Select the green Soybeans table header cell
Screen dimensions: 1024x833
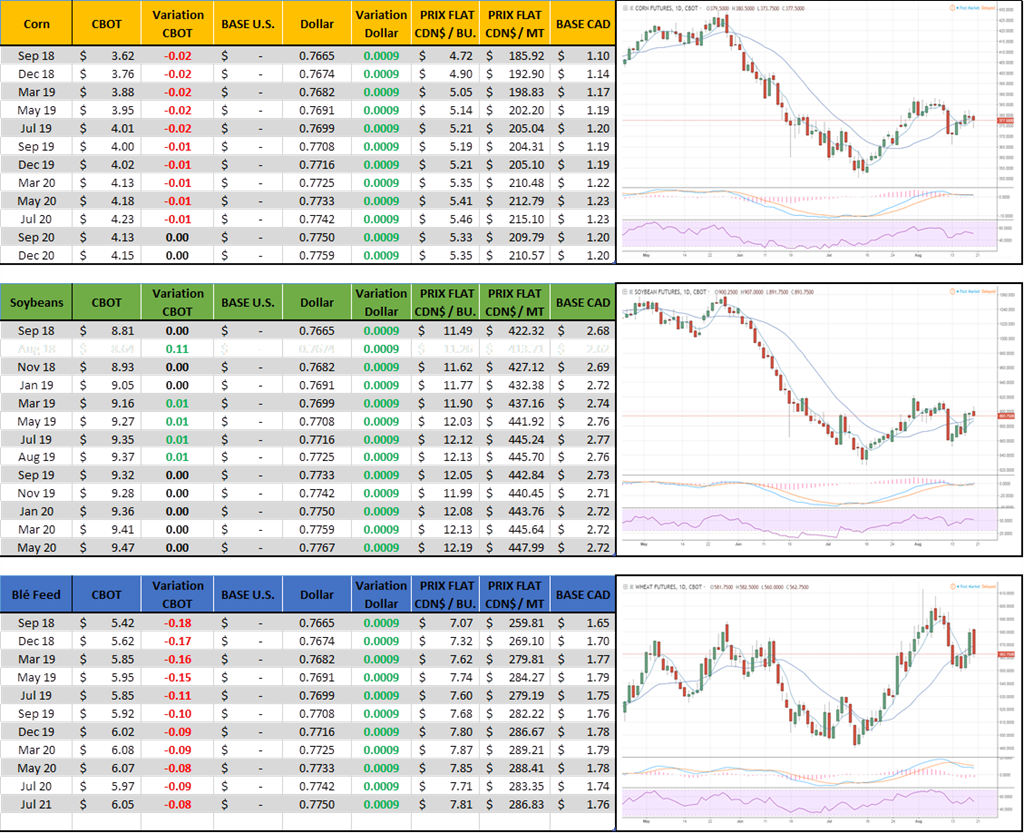pos(36,302)
